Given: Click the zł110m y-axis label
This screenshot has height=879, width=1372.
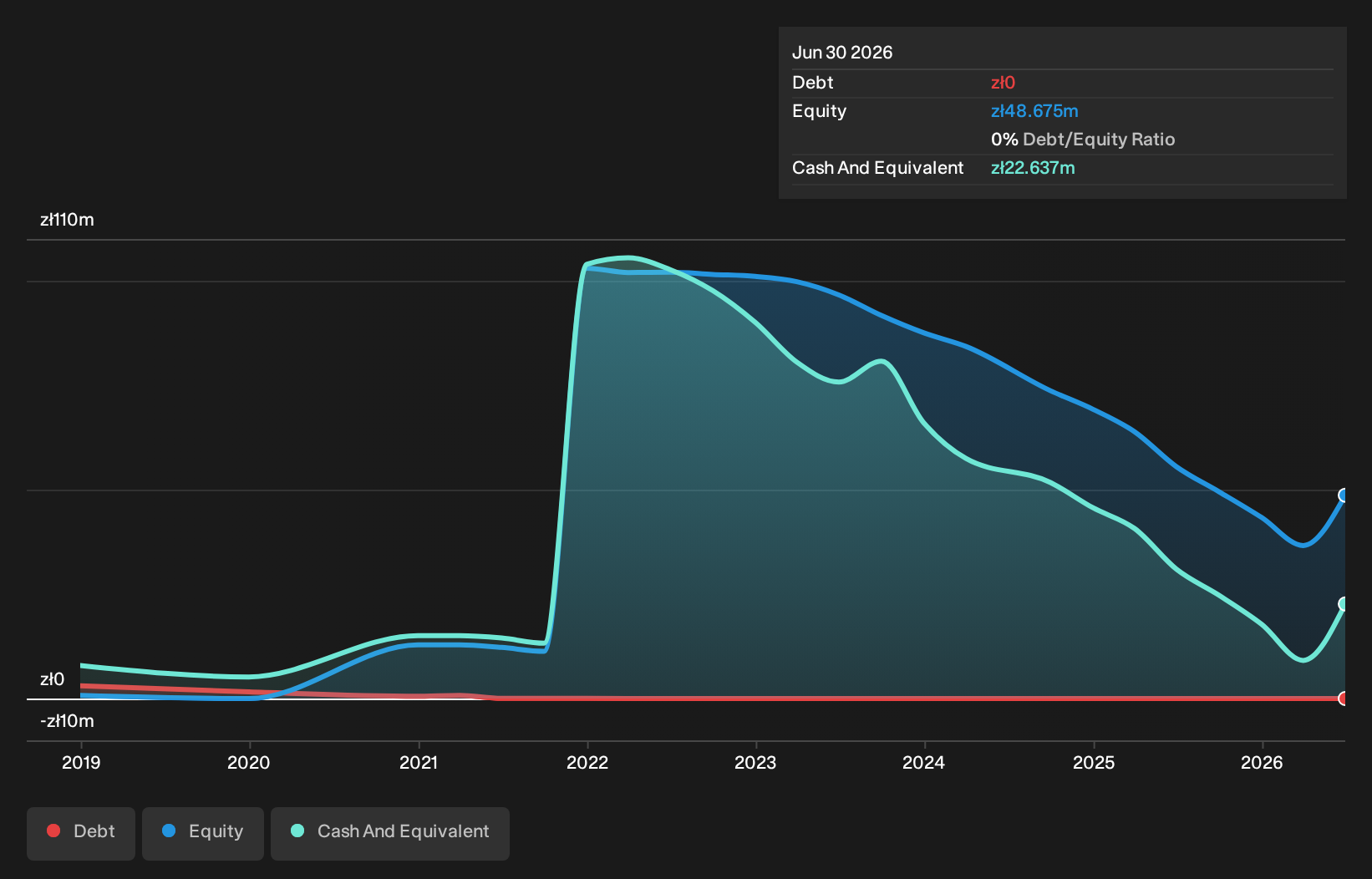Looking at the screenshot, I should tap(67, 220).
